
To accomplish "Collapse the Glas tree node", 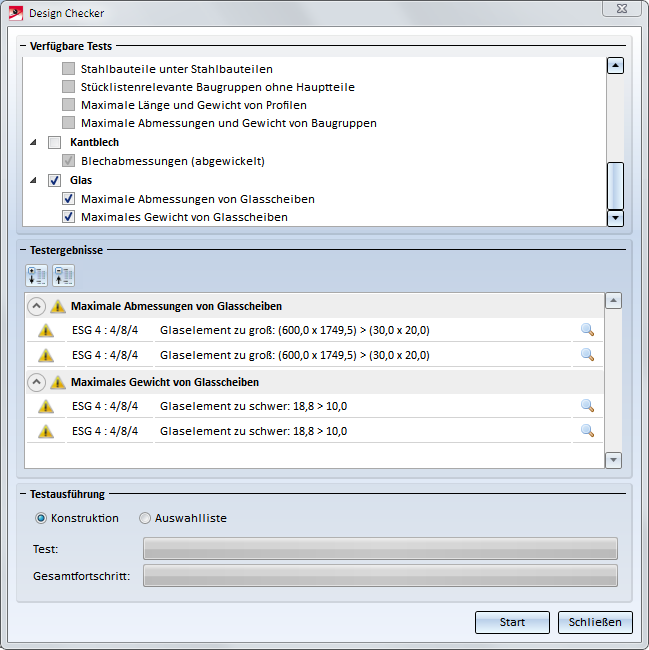I will (x=34, y=180).
